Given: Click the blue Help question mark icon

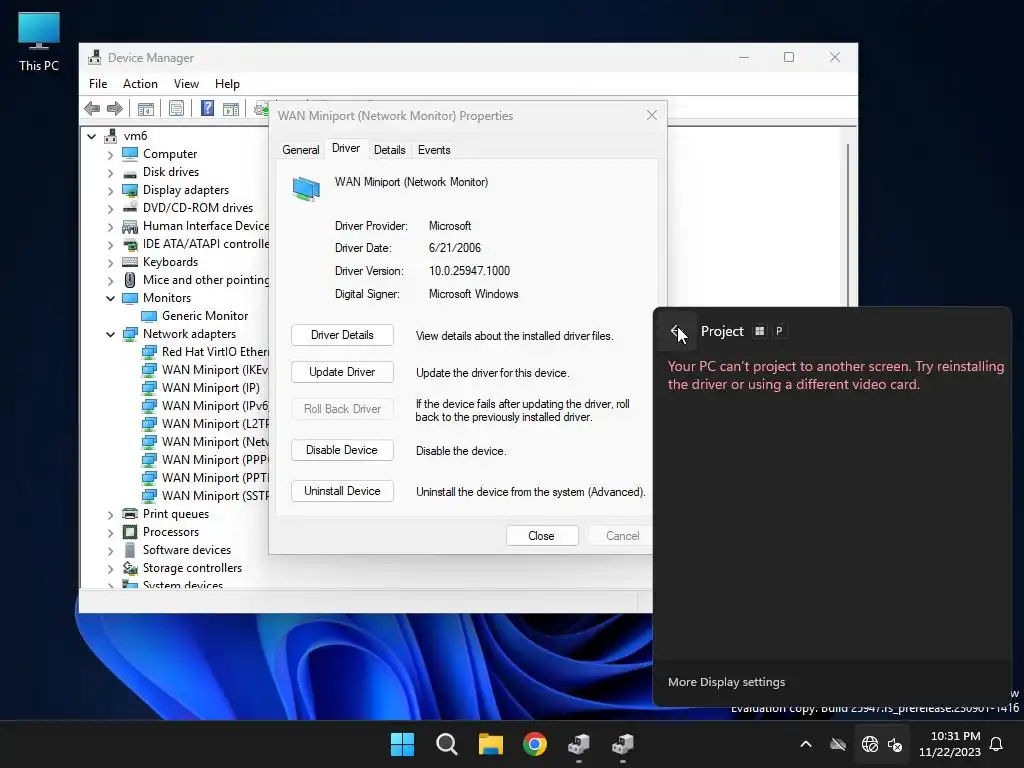Looking at the screenshot, I should [207, 108].
